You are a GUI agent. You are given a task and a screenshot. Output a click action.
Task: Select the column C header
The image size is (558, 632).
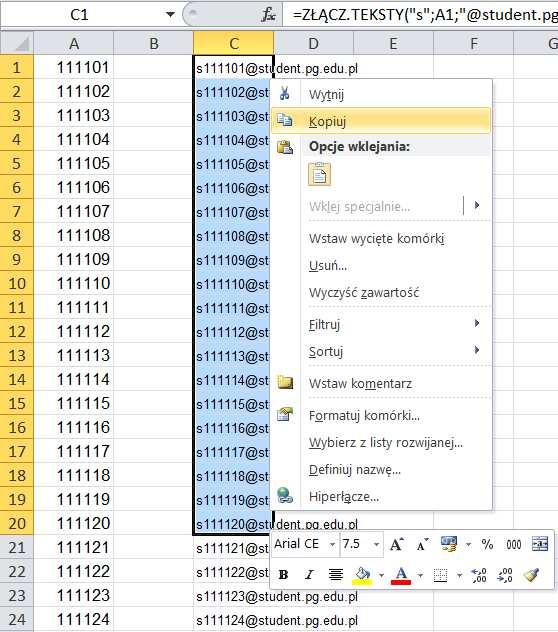tap(233, 43)
